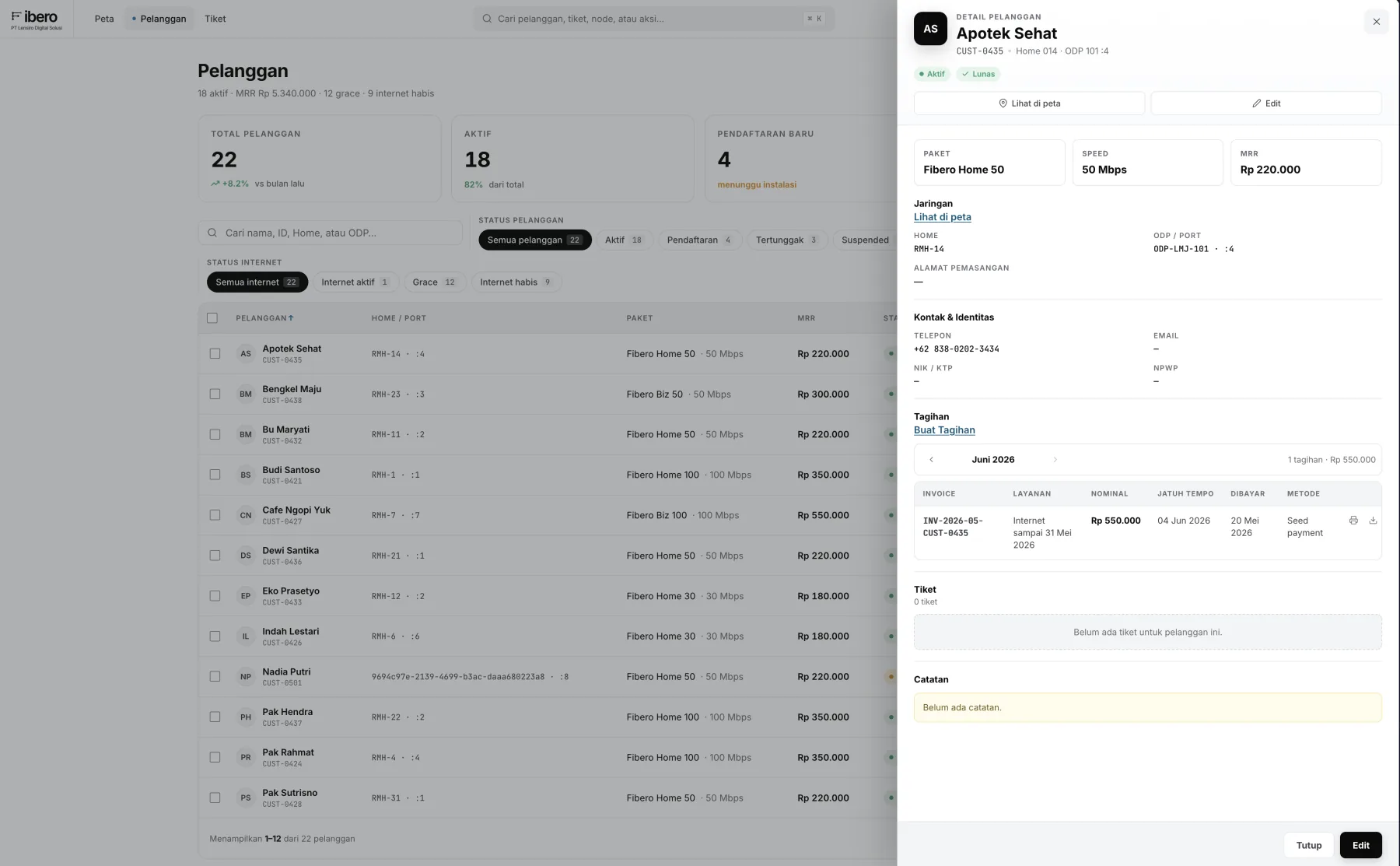
Task: Focus the global search field
Action: pyautogui.click(x=653, y=19)
